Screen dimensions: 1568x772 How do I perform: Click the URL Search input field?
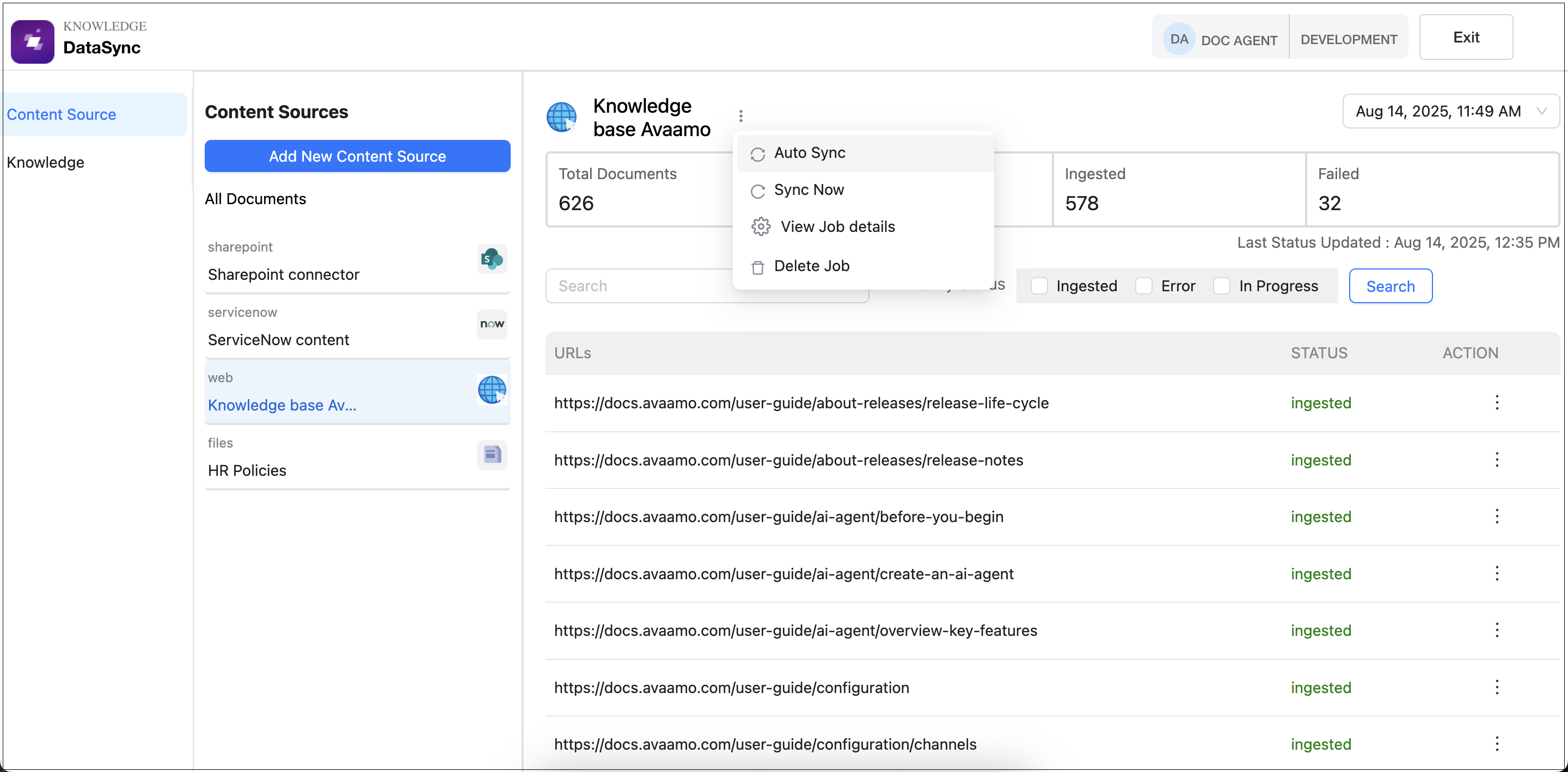[639, 286]
